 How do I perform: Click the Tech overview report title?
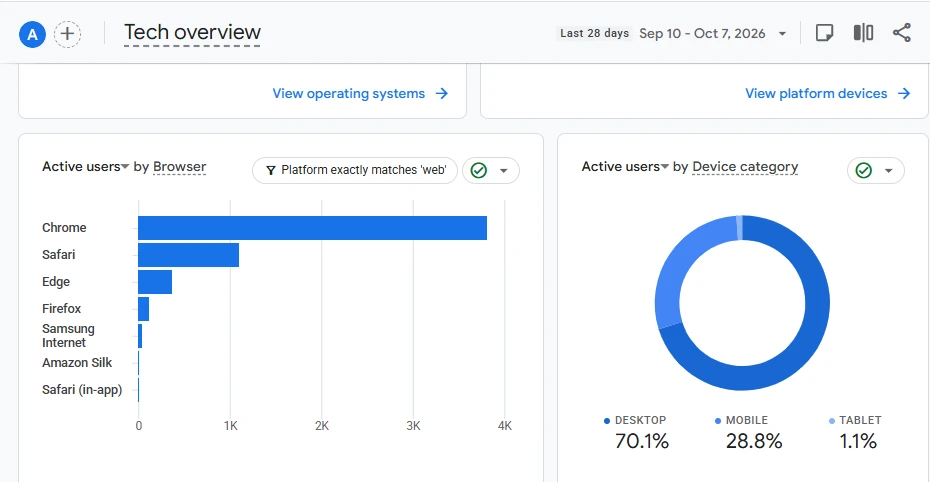coord(192,33)
